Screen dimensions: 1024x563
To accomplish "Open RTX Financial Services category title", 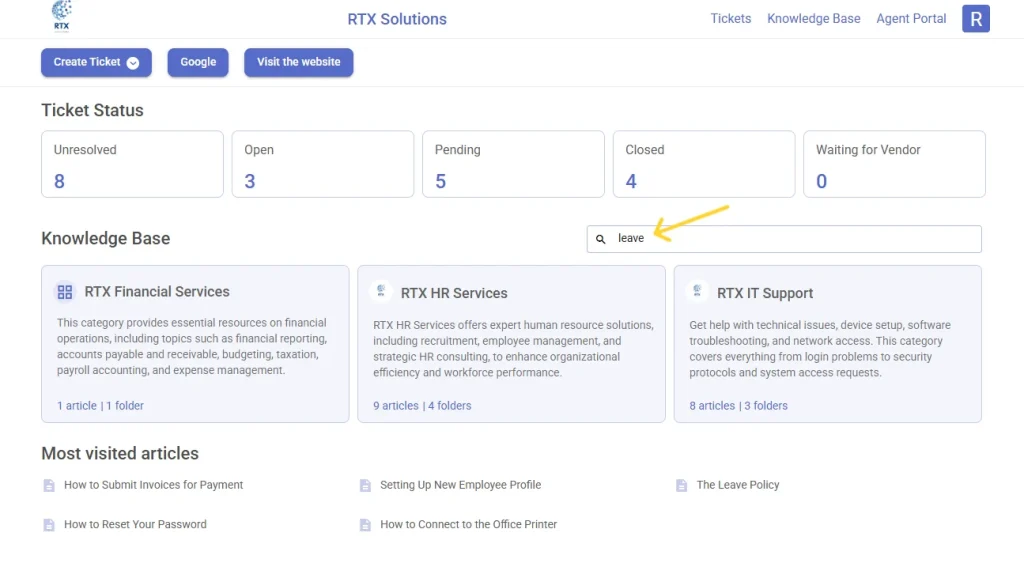I will tap(157, 292).
